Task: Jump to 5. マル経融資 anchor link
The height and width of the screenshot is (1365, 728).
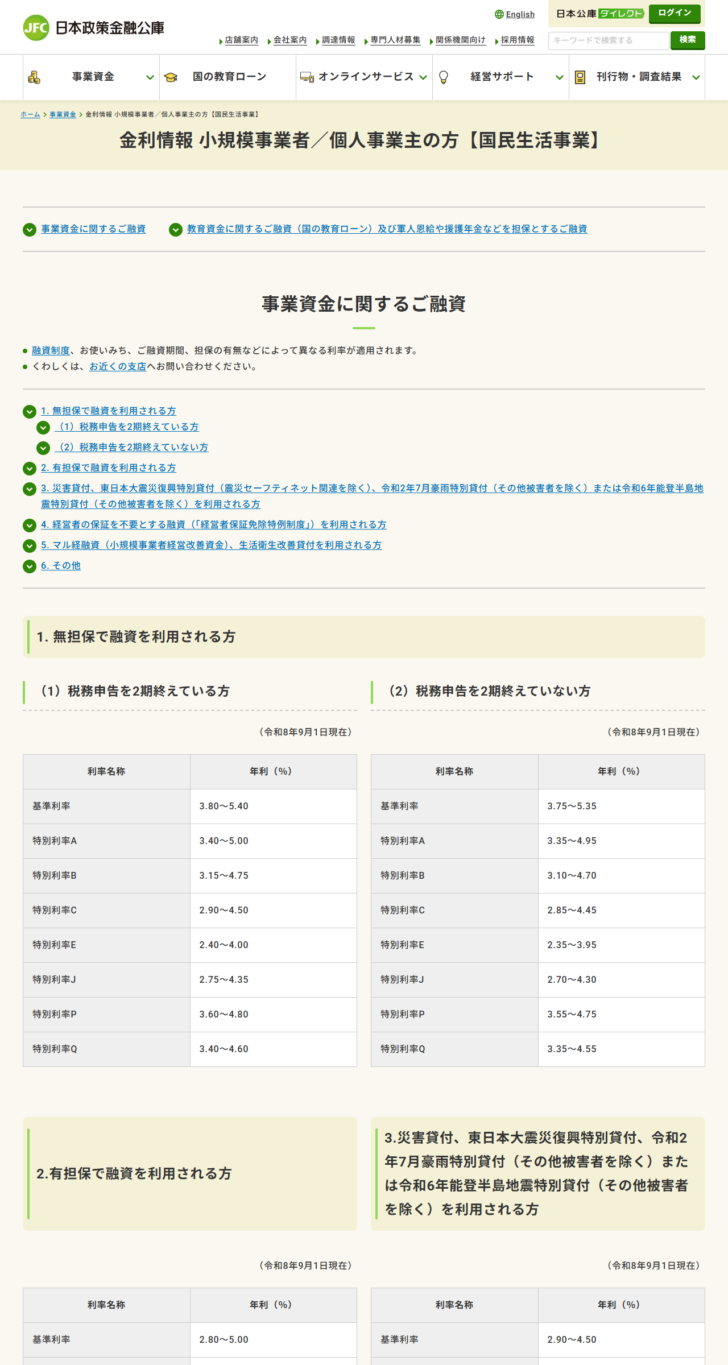Action: click(211, 546)
